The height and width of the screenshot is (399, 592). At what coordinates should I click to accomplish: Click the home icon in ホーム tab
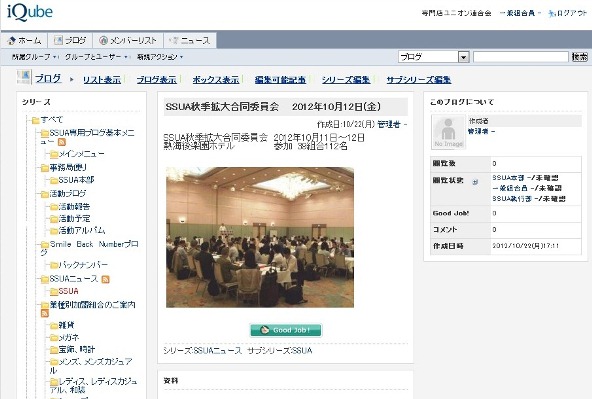[x=11, y=40]
